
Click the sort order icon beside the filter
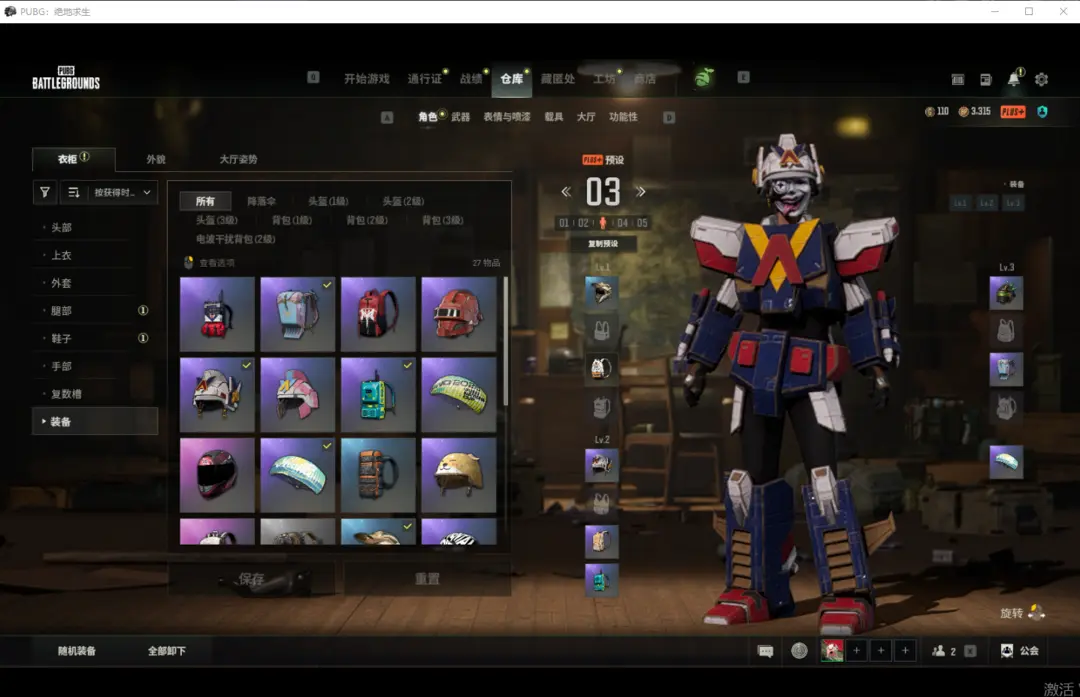click(74, 192)
